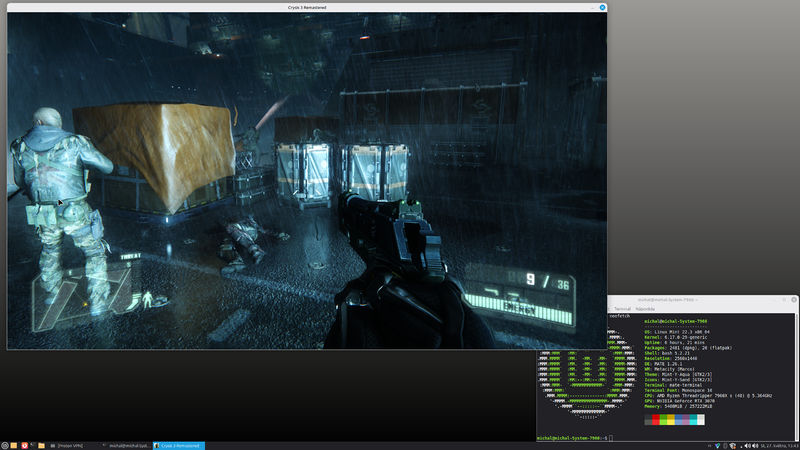Viewport: 800px width, 450px height.
Task: Click the 'Packages' line in neofetch output
Action: click(688, 347)
